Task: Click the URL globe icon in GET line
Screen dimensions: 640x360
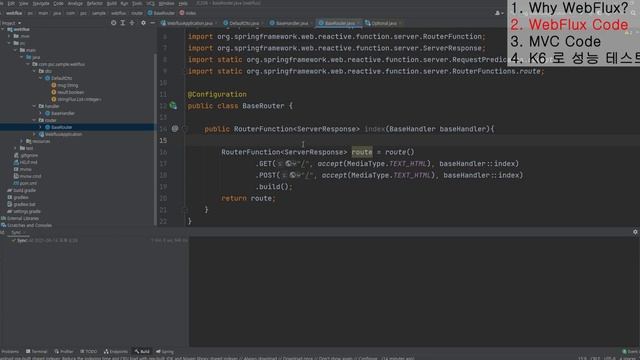Action: tap(288, 164)
